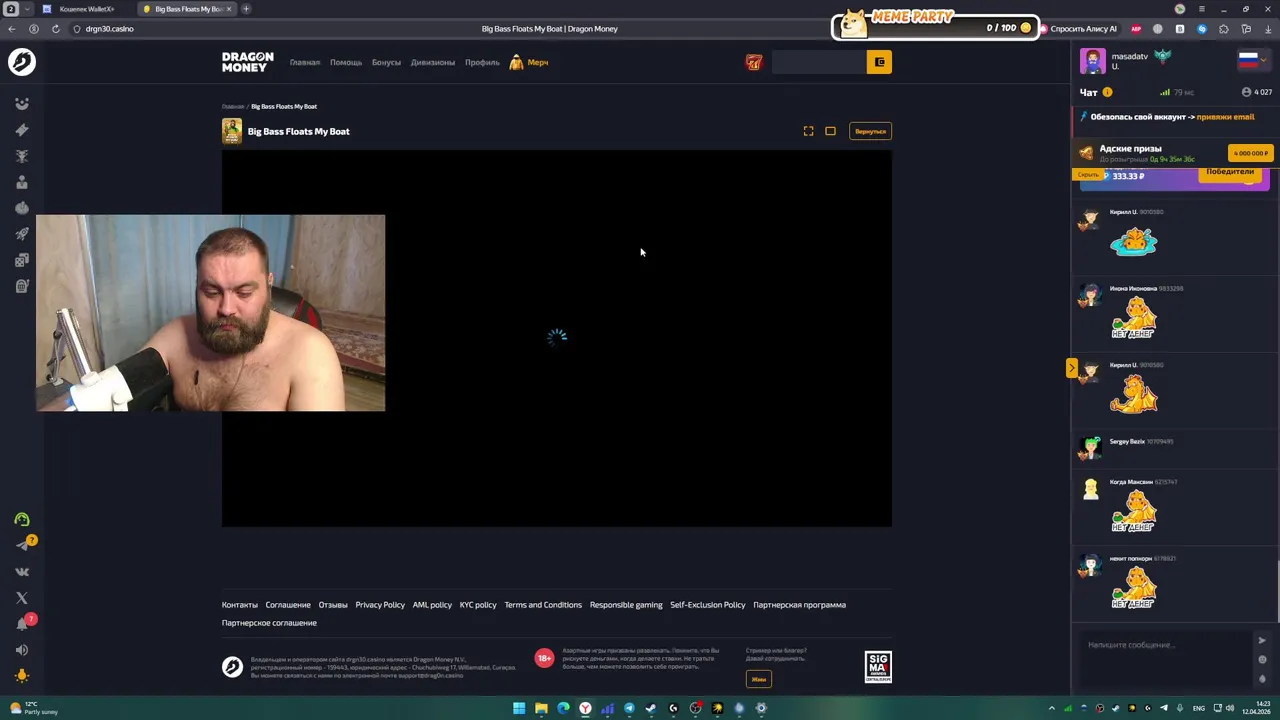Open the dice game in left sidebar
Viewport: 1280px width, 720px height.
coord(22,260)
